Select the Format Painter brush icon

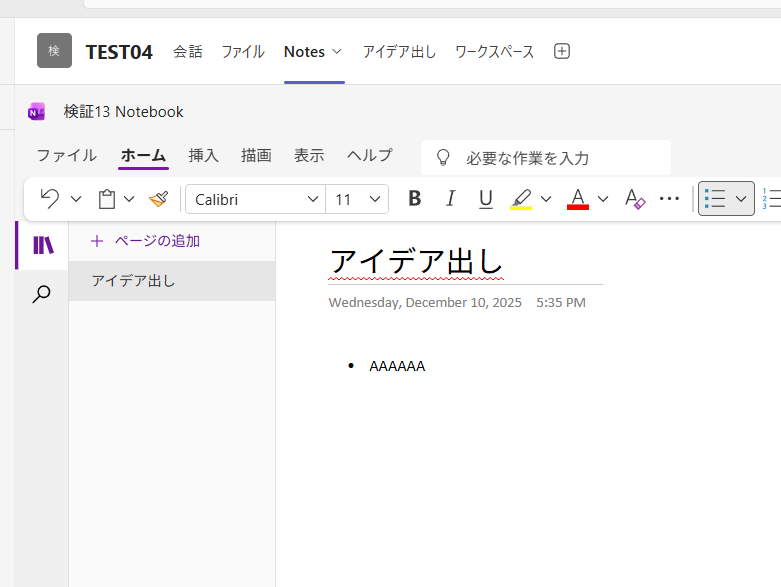point(158,199)
